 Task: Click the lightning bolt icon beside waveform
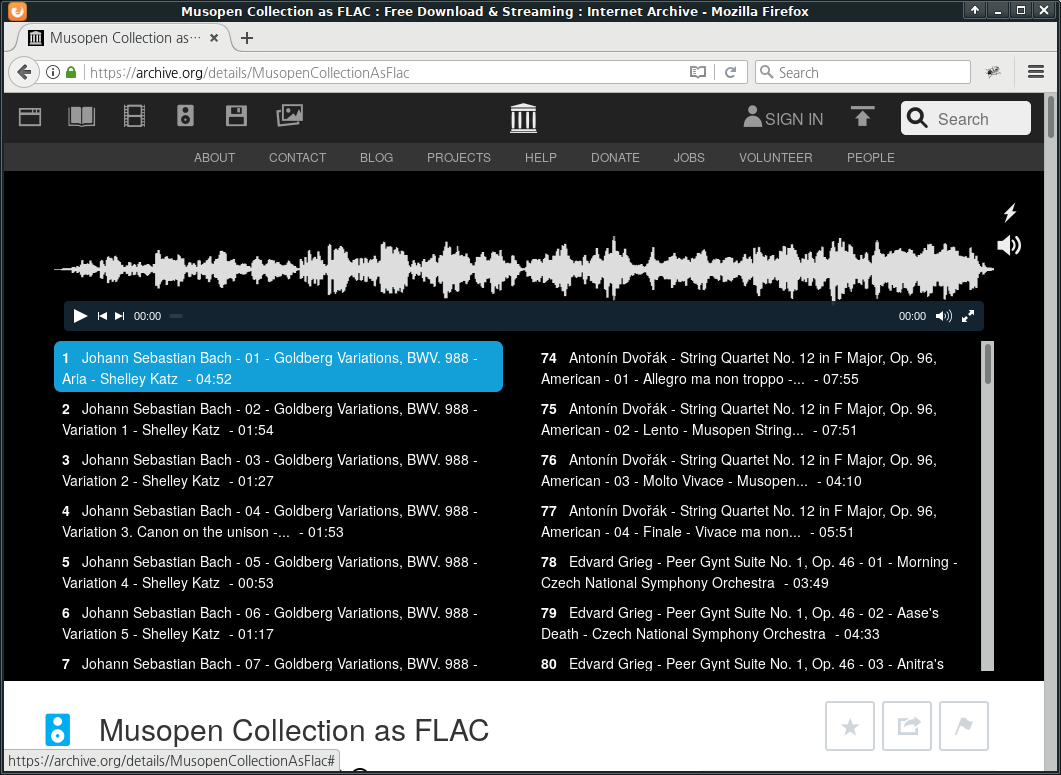[1010, 213]
